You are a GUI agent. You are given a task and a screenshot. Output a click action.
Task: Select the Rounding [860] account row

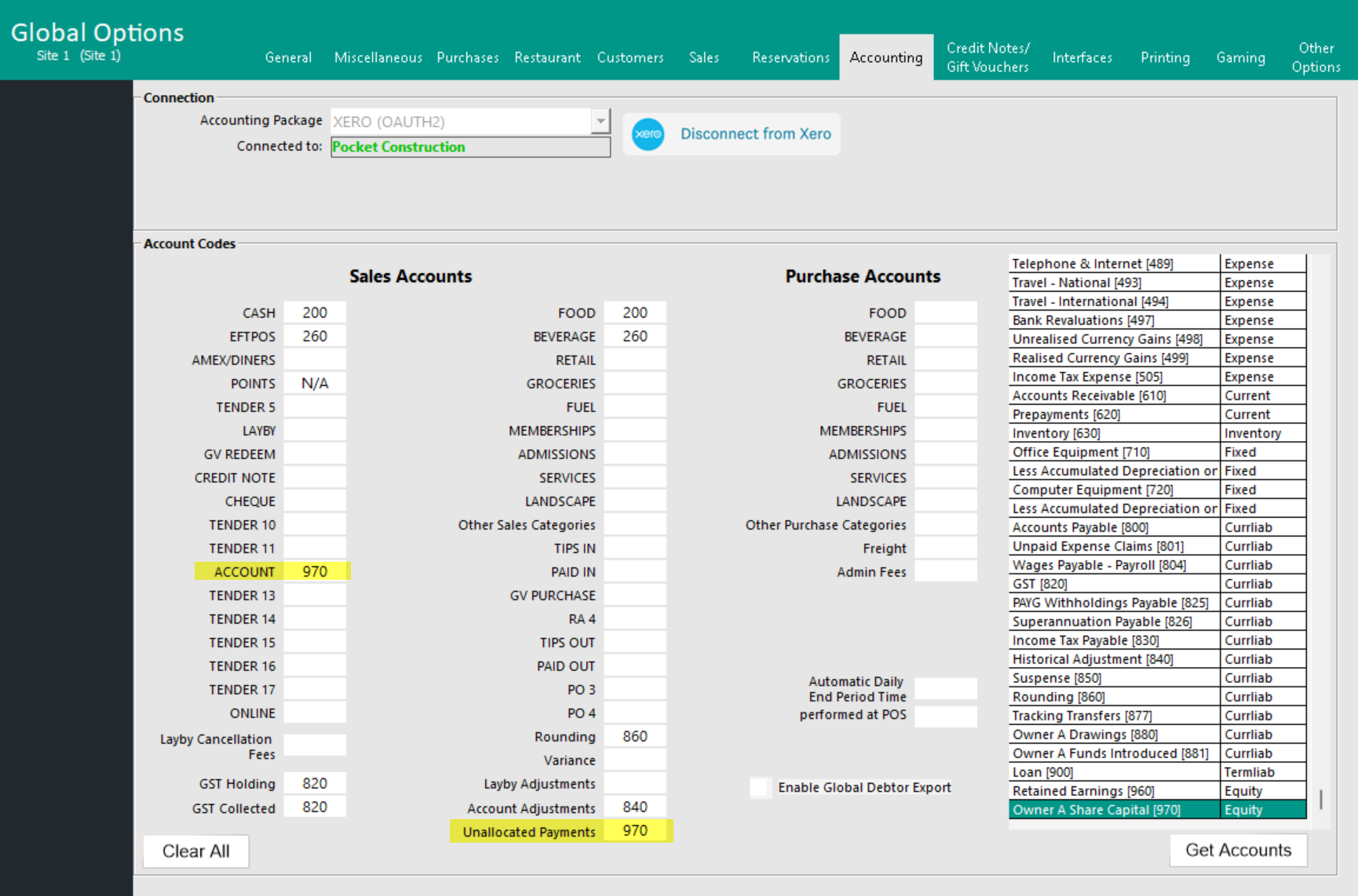click(x=1113, y=697)
